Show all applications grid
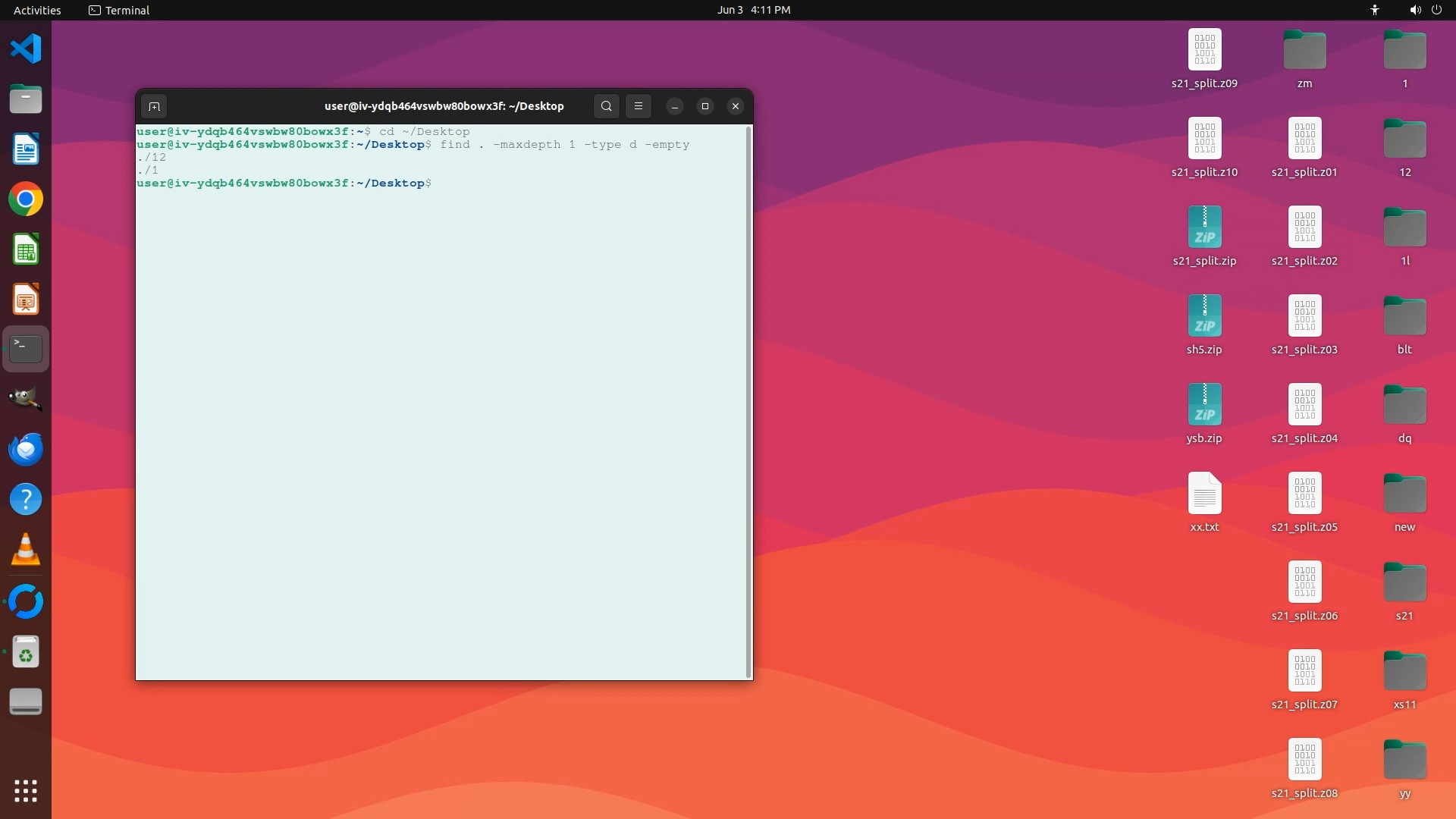1456x819 pixels. click(x=26, y=791)
